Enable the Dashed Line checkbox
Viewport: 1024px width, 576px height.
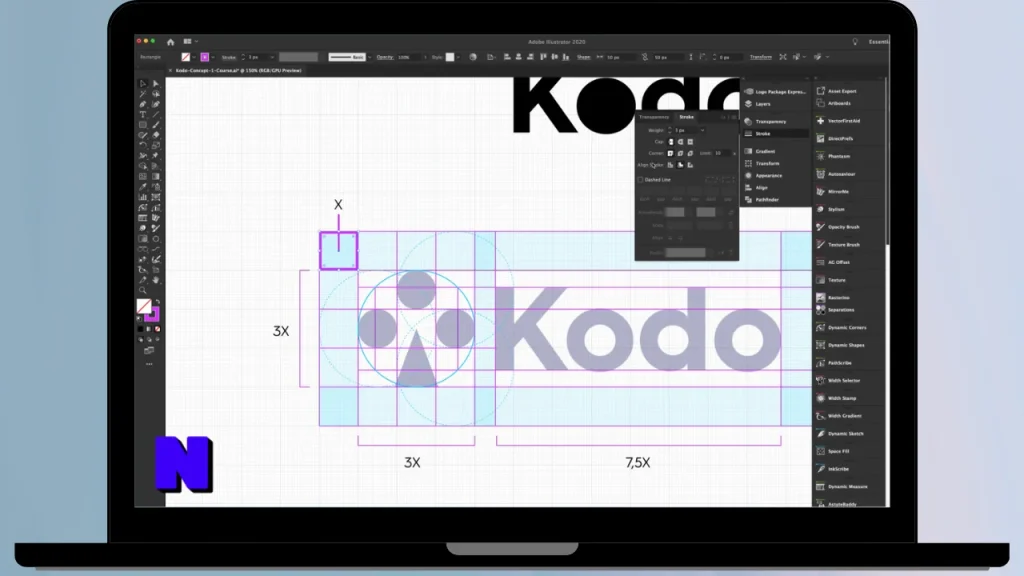point(641,180)
